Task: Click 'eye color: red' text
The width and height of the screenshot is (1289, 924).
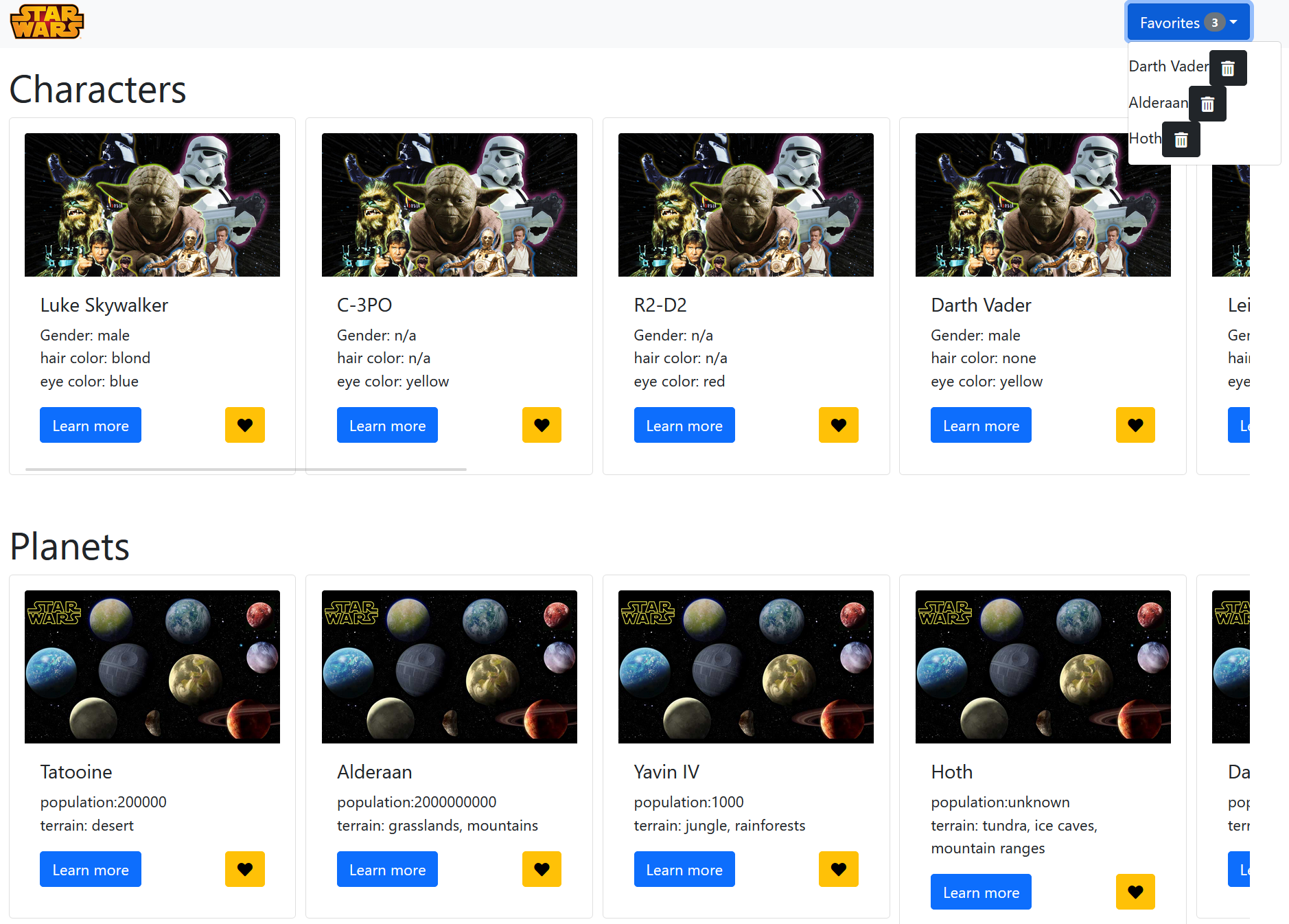Action: (x=680, y=381)
